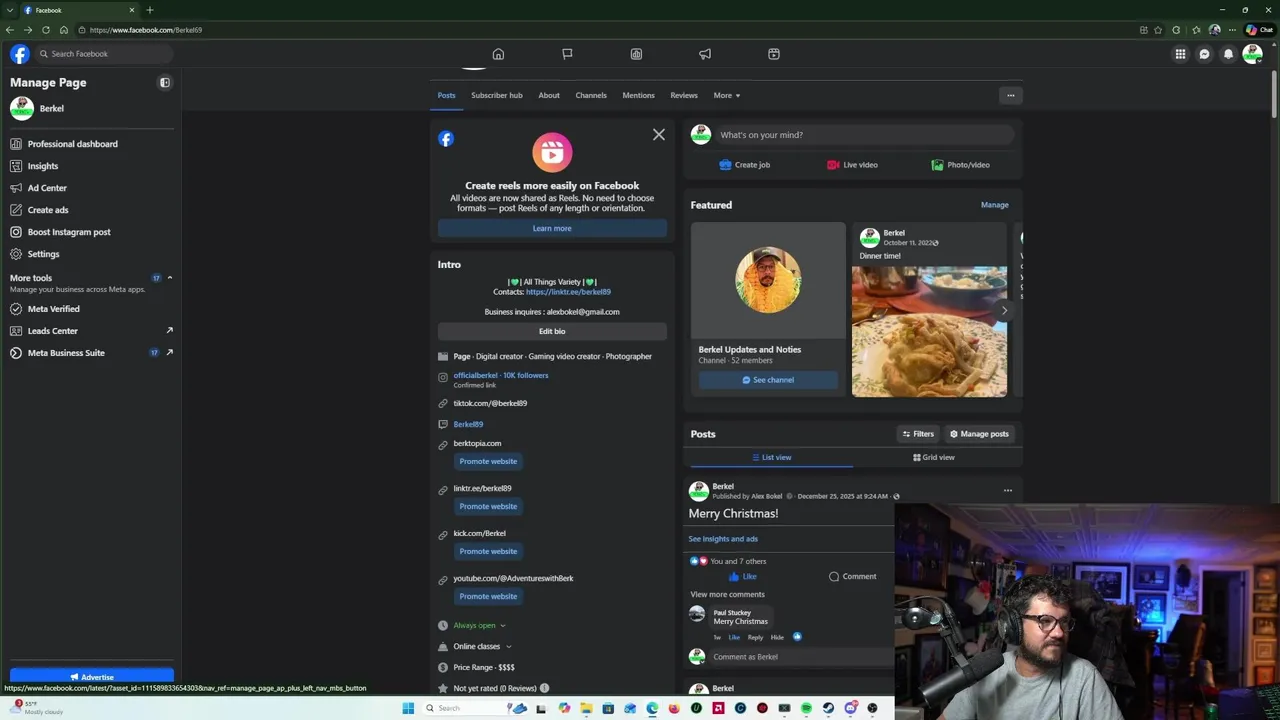The image size is (1280, 720).
Task: Open File Explorer from the taskbar
Action: pos(586,708)
